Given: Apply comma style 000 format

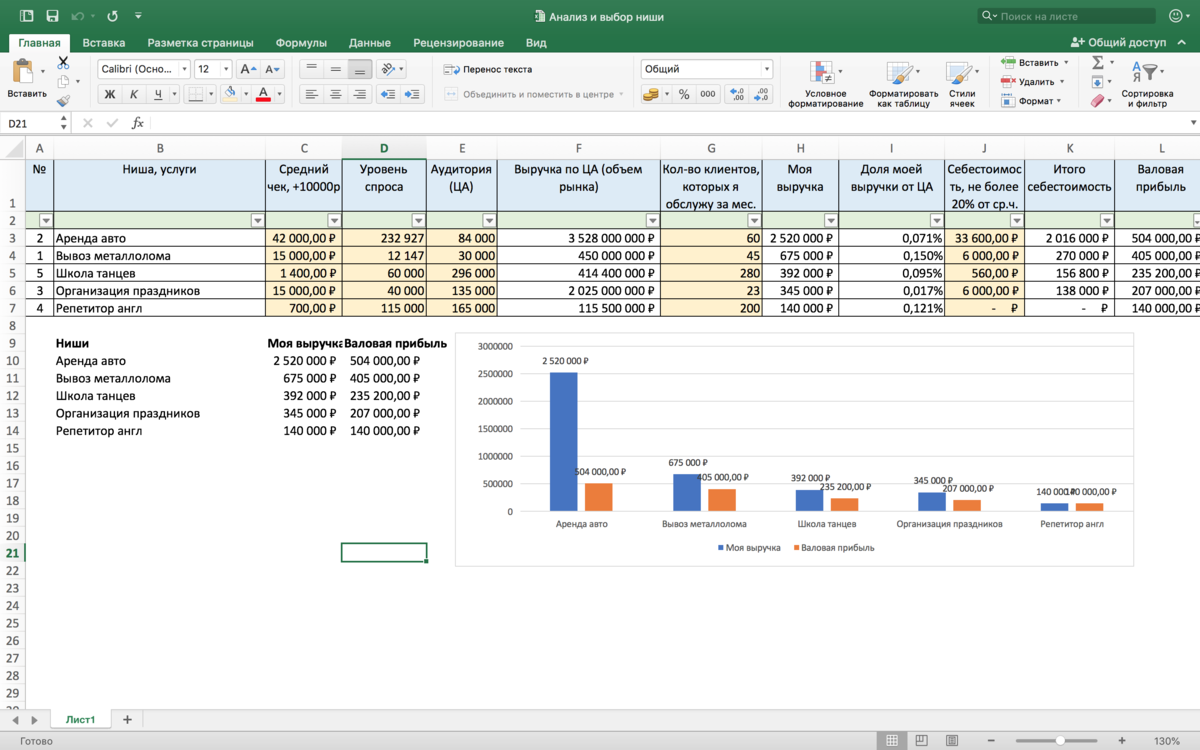Looking at the screenshot, I should (x=708, y=94).
